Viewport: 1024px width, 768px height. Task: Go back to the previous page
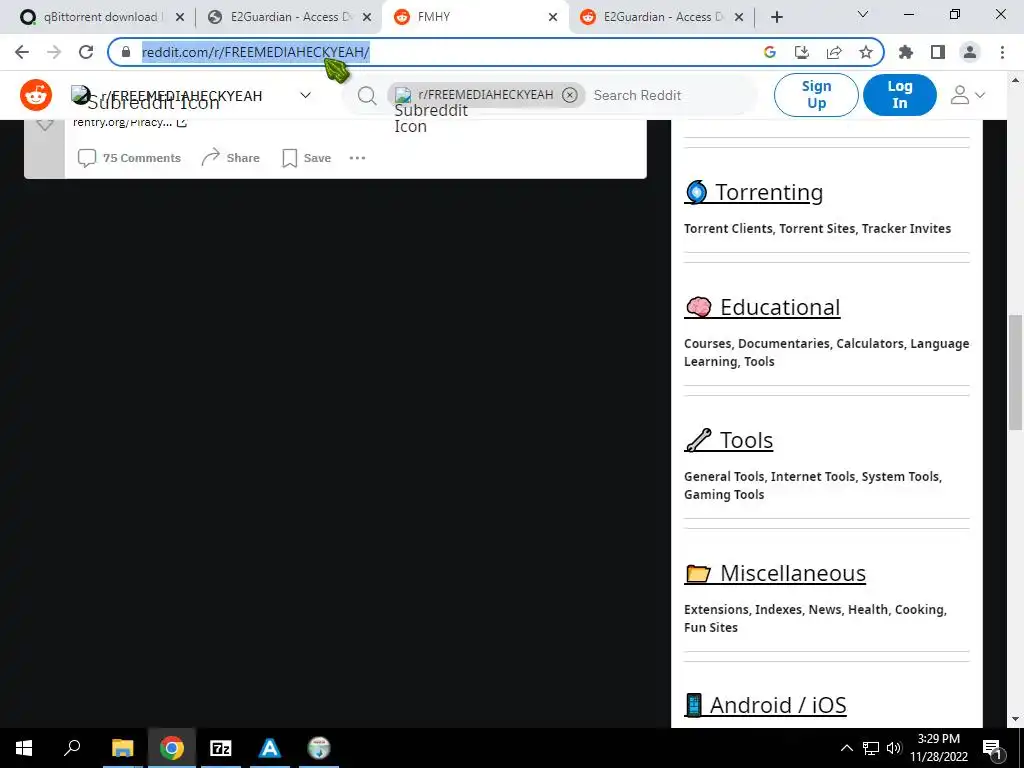22,52
